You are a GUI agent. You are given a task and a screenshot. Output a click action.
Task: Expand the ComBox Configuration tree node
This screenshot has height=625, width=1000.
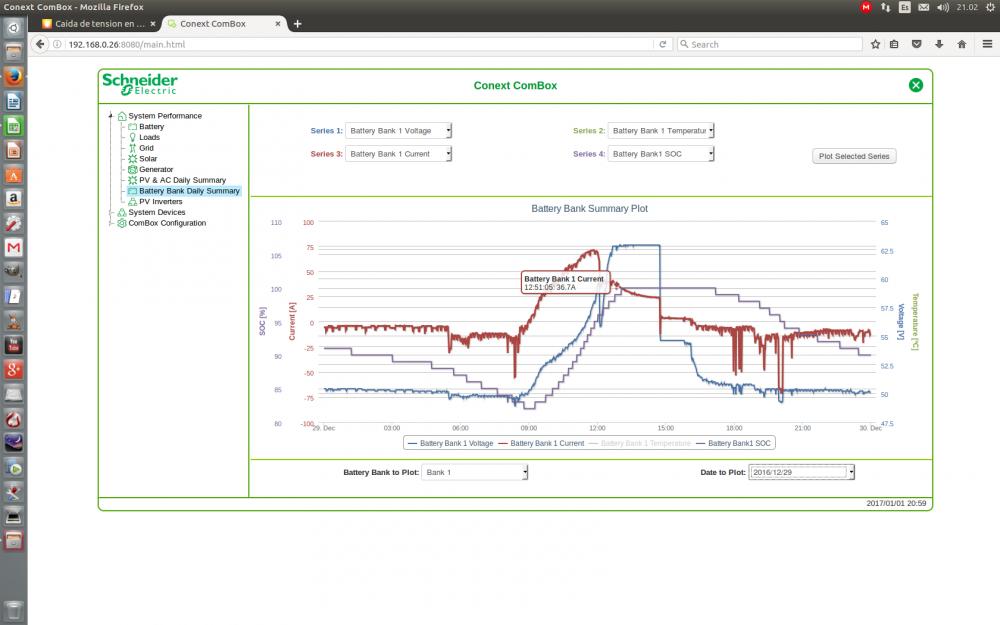pos(110,223)
